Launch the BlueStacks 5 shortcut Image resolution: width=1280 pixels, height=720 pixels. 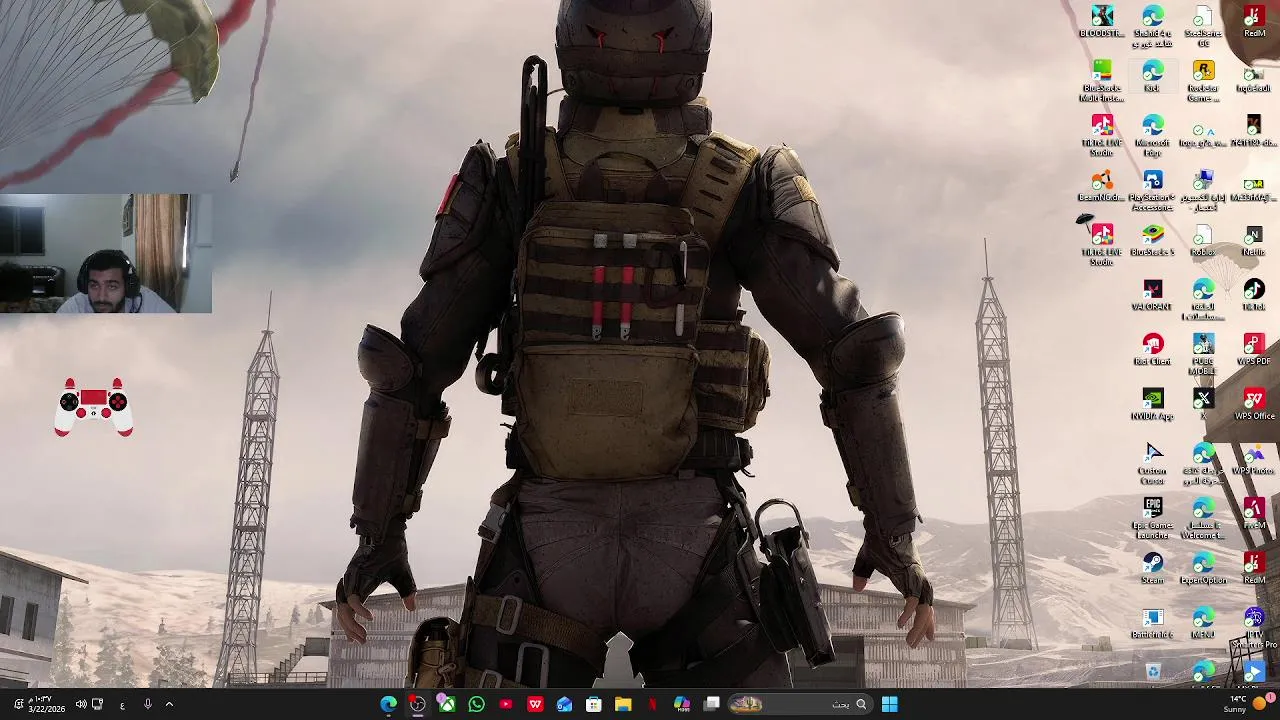tap(1152, 240)
